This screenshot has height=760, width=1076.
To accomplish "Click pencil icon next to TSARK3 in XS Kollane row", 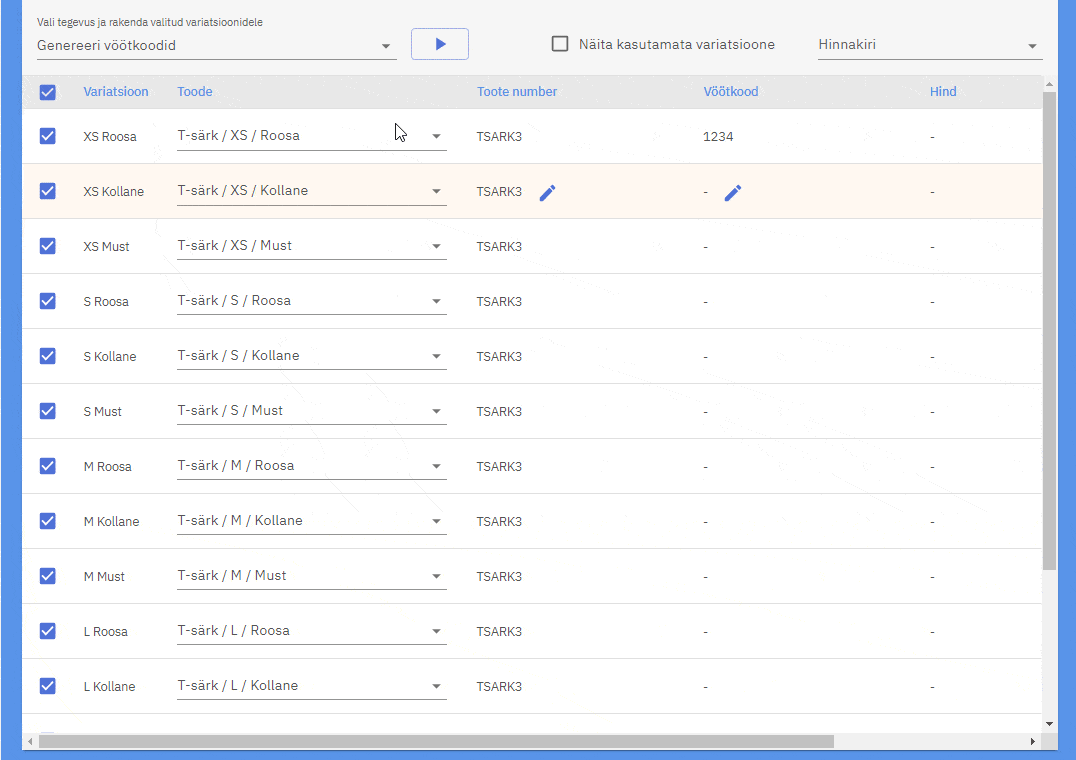I will (547, 193).
